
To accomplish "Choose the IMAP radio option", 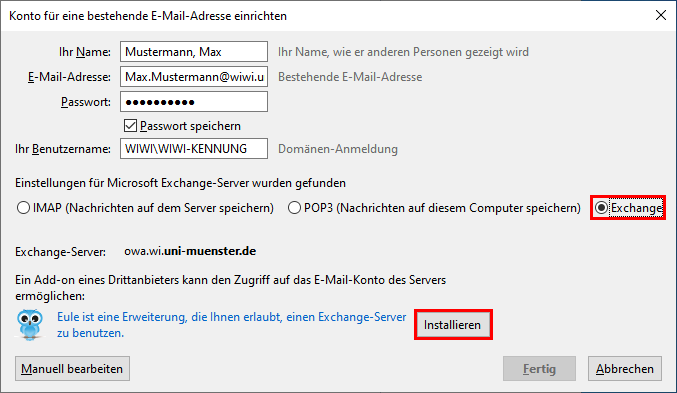I will [x=23, y=208].
